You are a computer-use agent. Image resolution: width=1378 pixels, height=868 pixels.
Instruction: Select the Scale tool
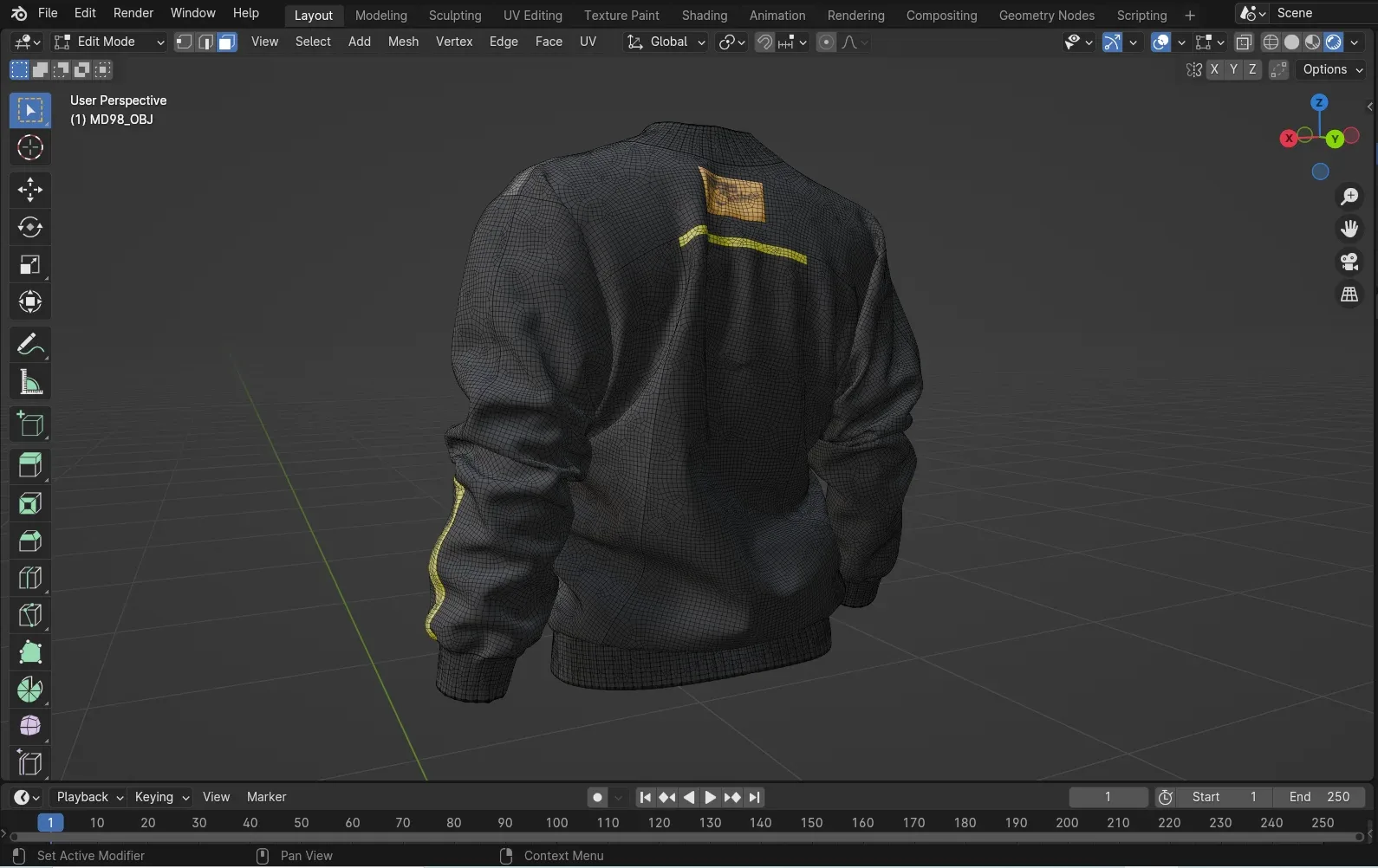(30, 264)
